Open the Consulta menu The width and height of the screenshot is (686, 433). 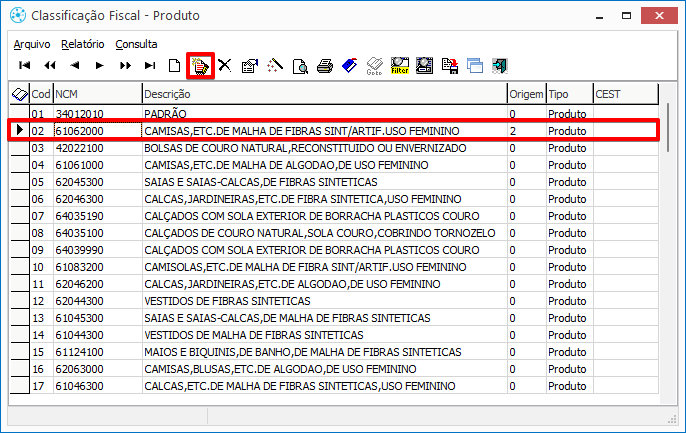coord(136,44)
